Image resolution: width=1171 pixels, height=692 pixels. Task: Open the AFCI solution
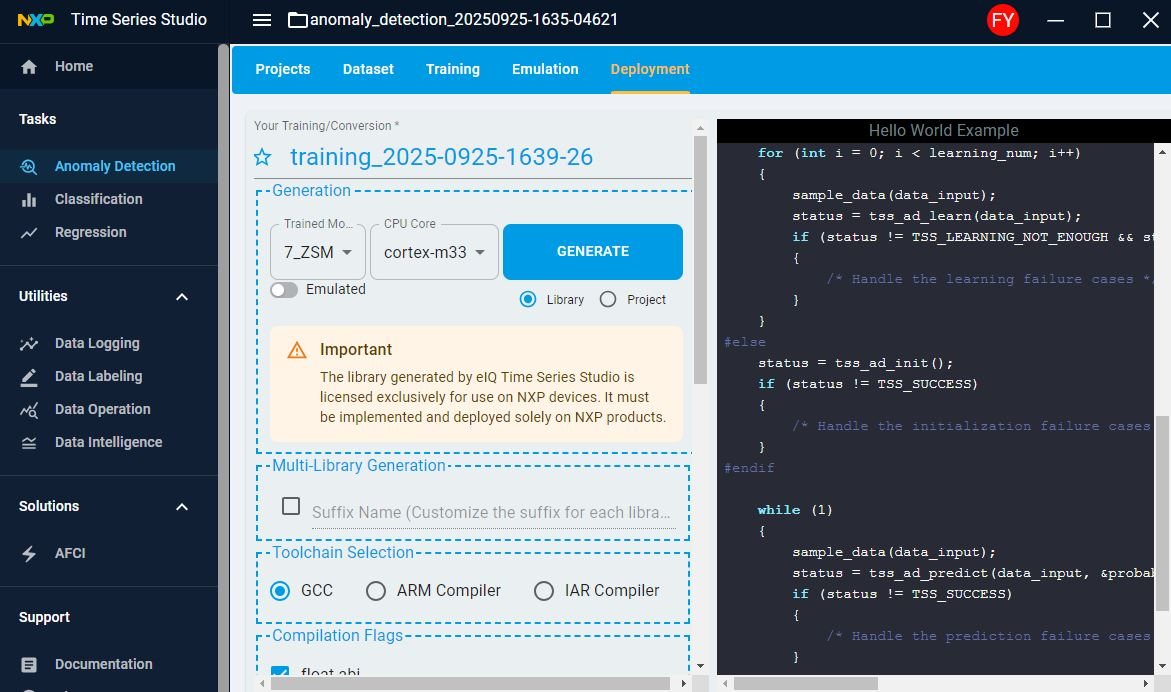109,553
